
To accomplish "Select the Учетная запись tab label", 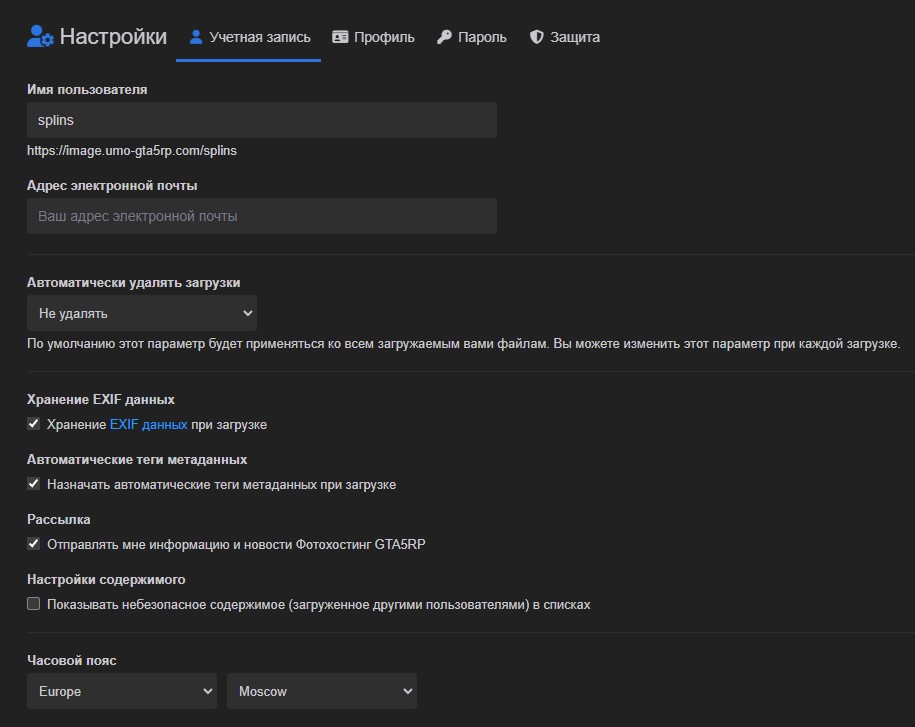I will tap(260, 37).
